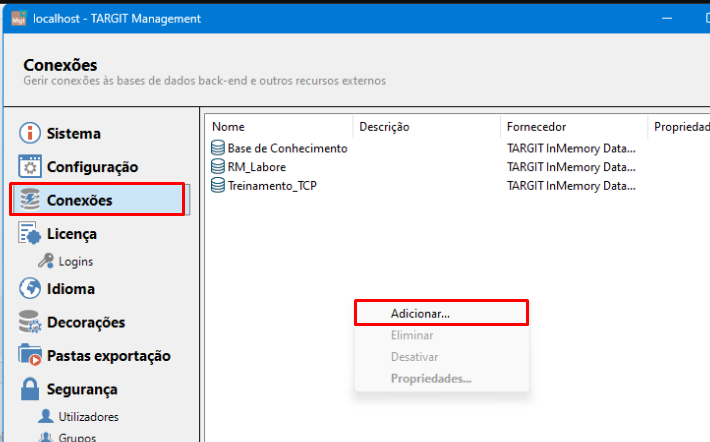Click the Fornecedor cell of RM_Labore row
Viewport: 710px width, 442px height.
coord(571,167)
